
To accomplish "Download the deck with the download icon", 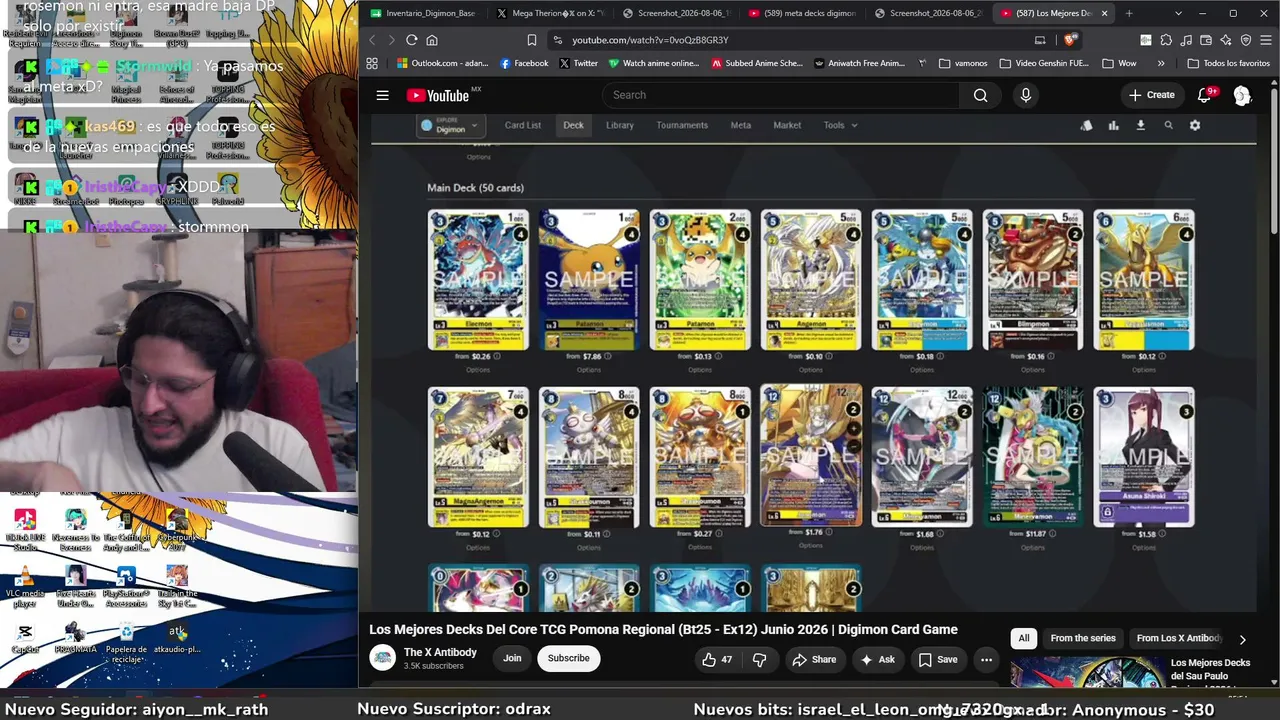I will pos(1140,125).
